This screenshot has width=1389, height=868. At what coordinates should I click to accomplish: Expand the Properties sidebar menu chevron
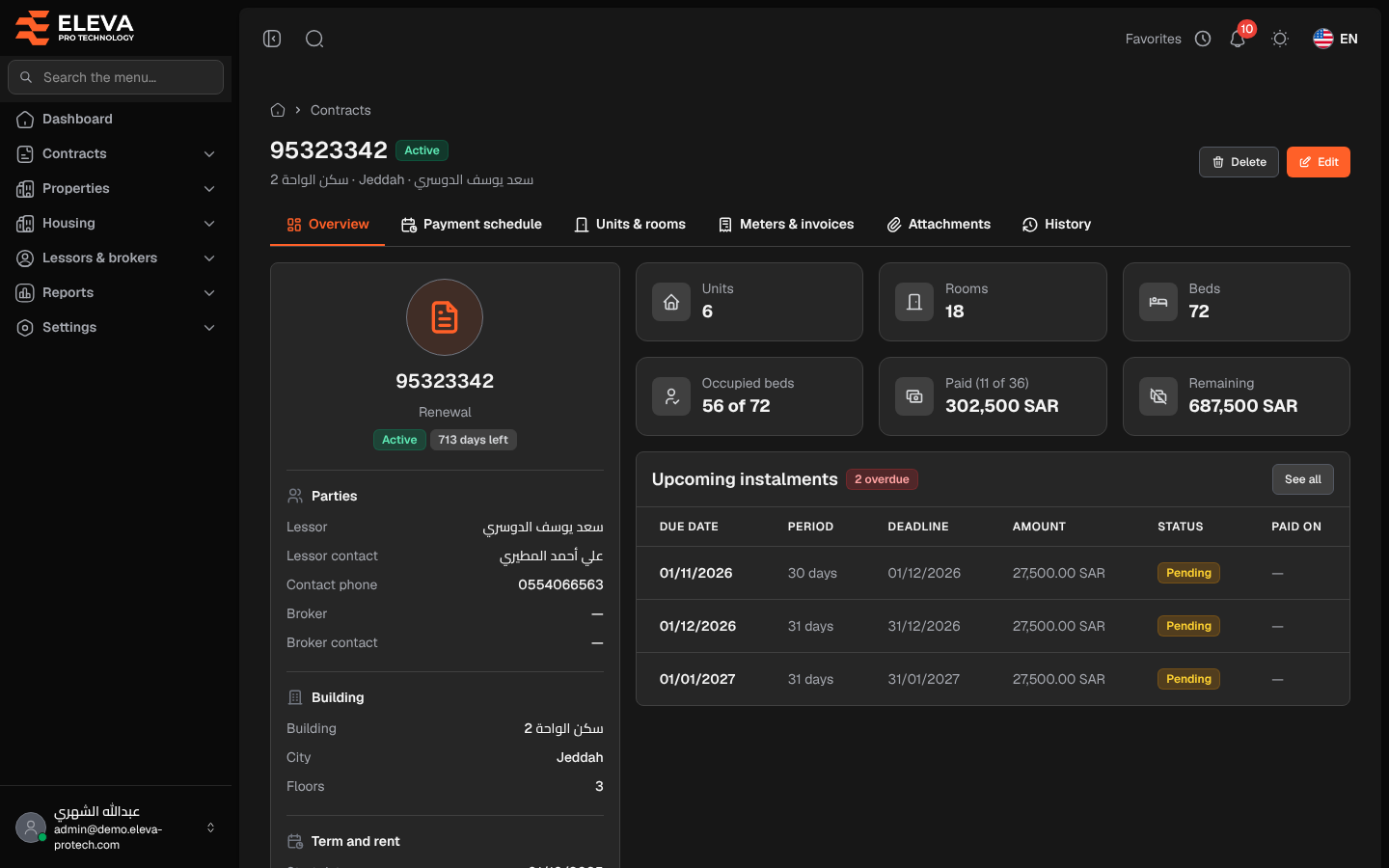[x=209, y=189]
